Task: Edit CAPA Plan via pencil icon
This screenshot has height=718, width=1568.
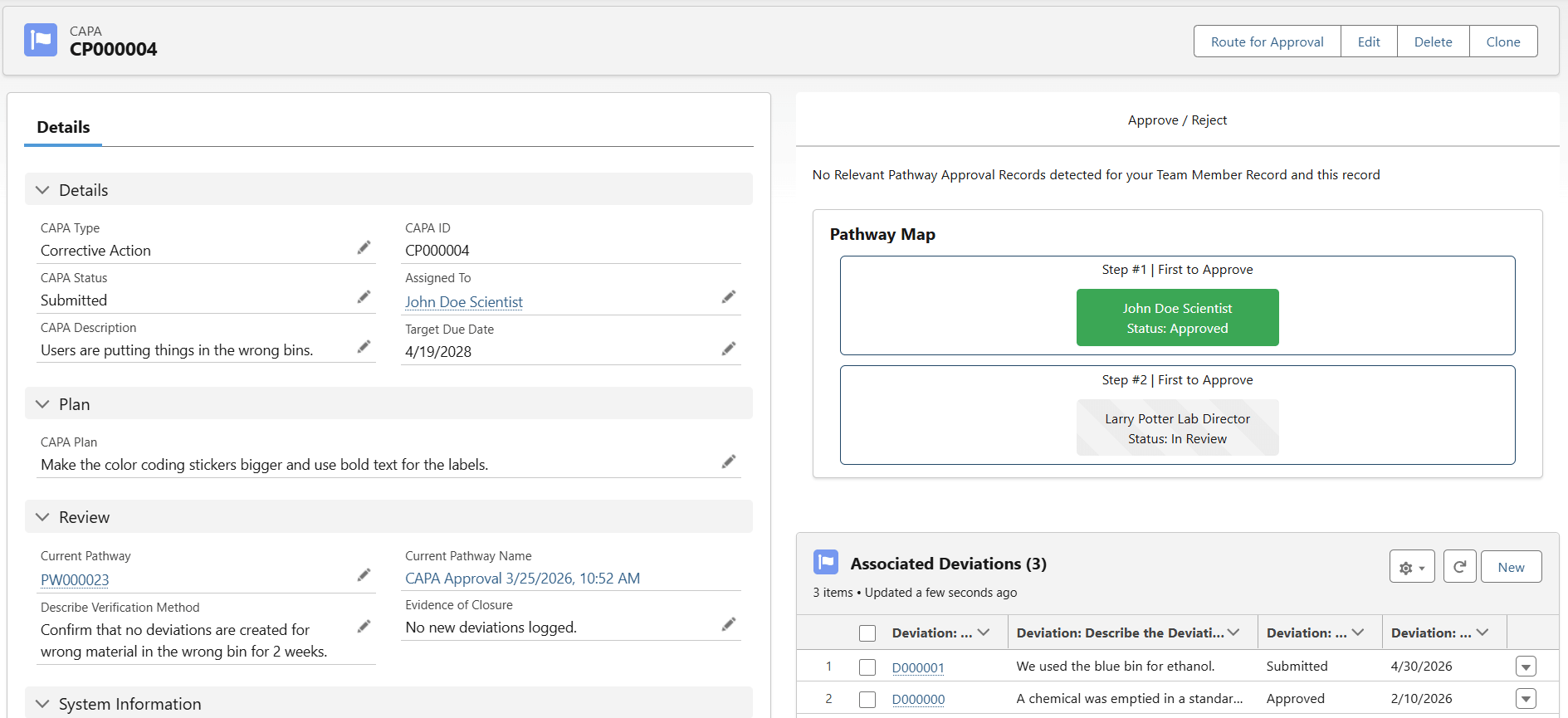Action: (x=729, y=462)
